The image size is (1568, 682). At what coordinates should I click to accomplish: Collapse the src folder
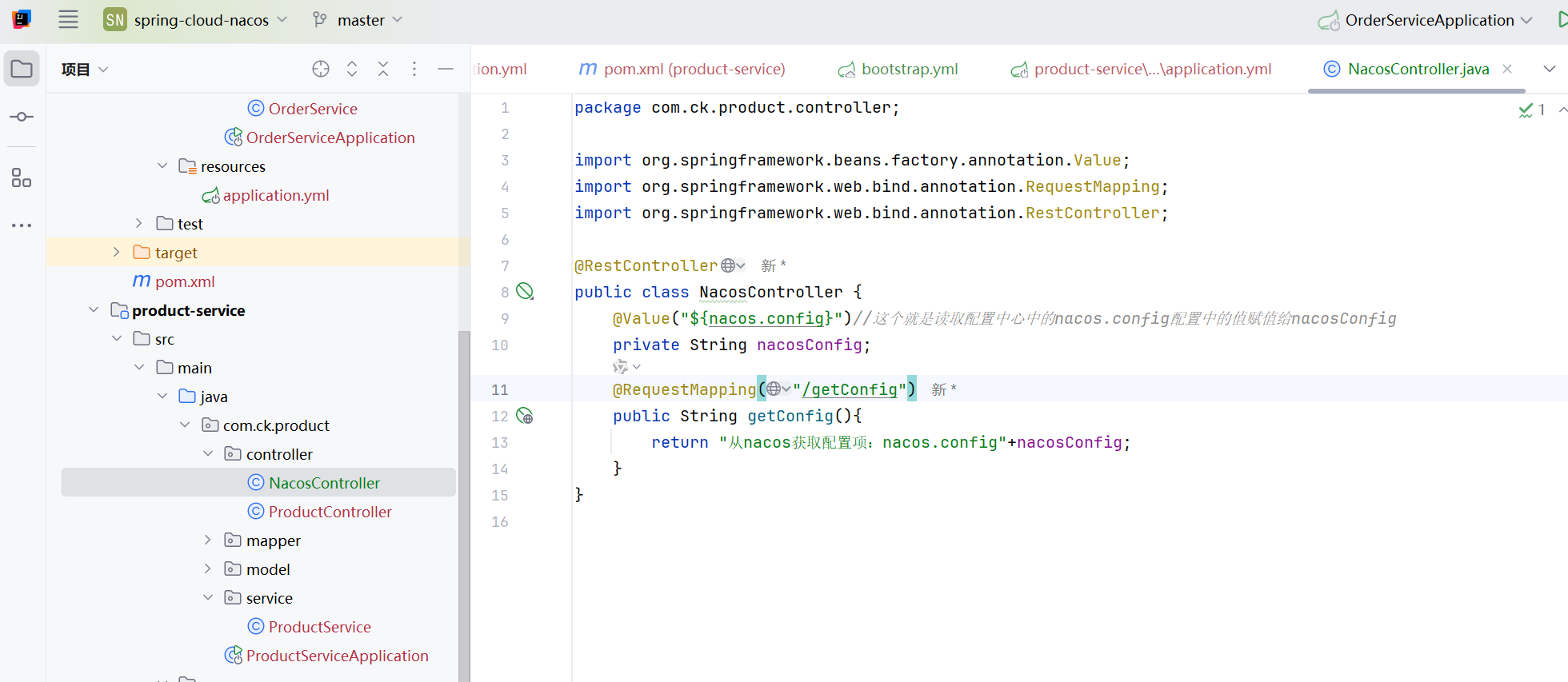[117, 338]
